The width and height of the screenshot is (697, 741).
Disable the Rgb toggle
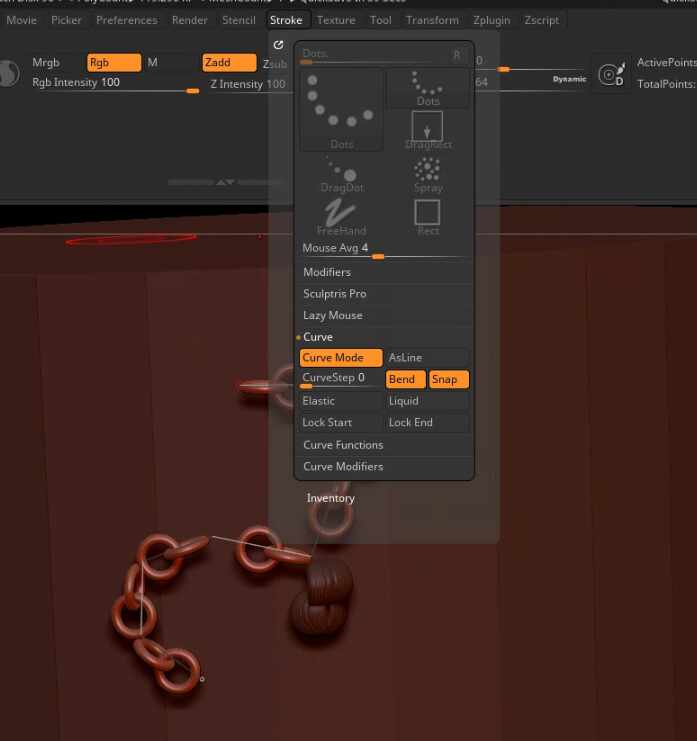pyautogui.click(x=114, y=62)
